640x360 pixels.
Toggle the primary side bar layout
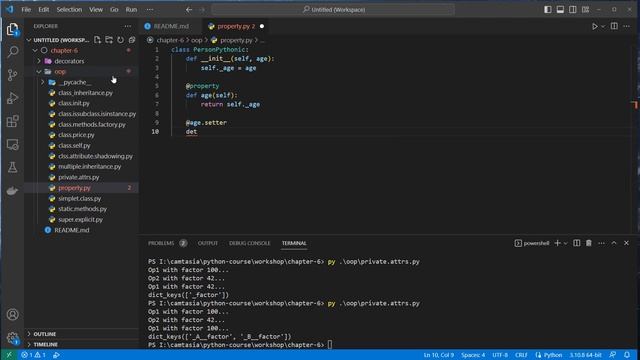point(548,9)
